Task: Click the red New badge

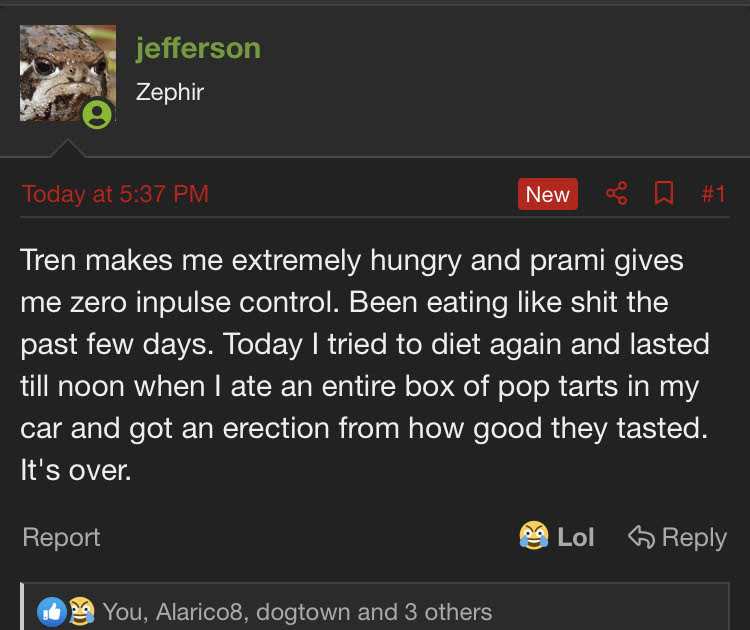Action: [547, 194]
